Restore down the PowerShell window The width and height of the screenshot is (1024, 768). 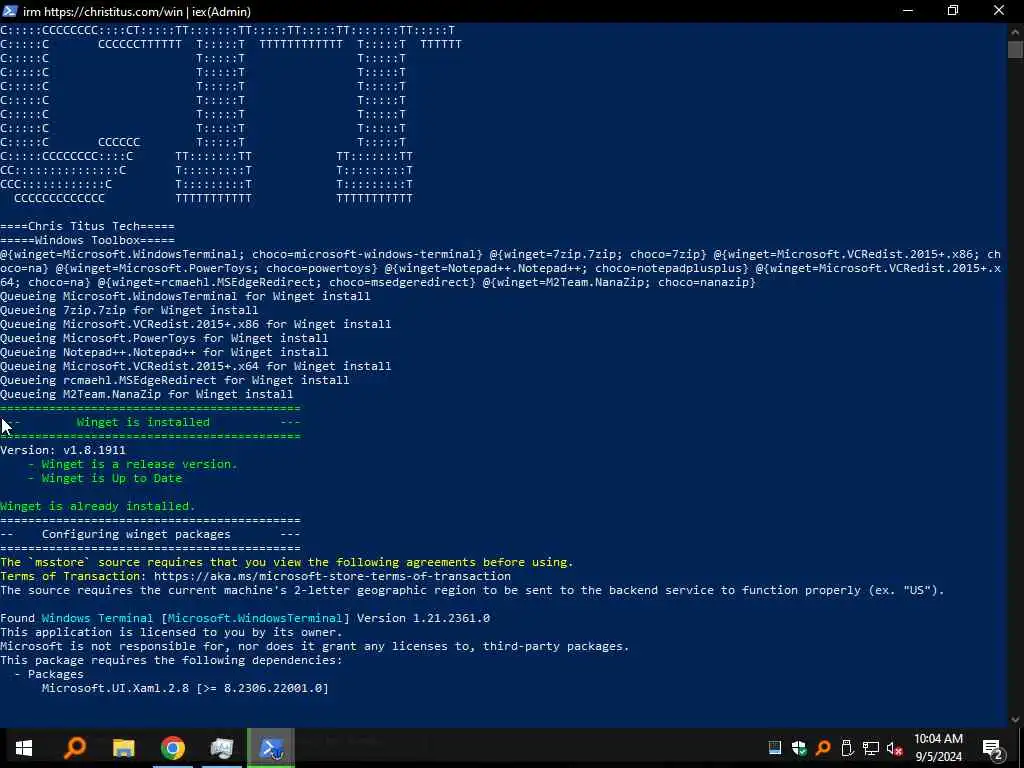[x=953, y=11]
